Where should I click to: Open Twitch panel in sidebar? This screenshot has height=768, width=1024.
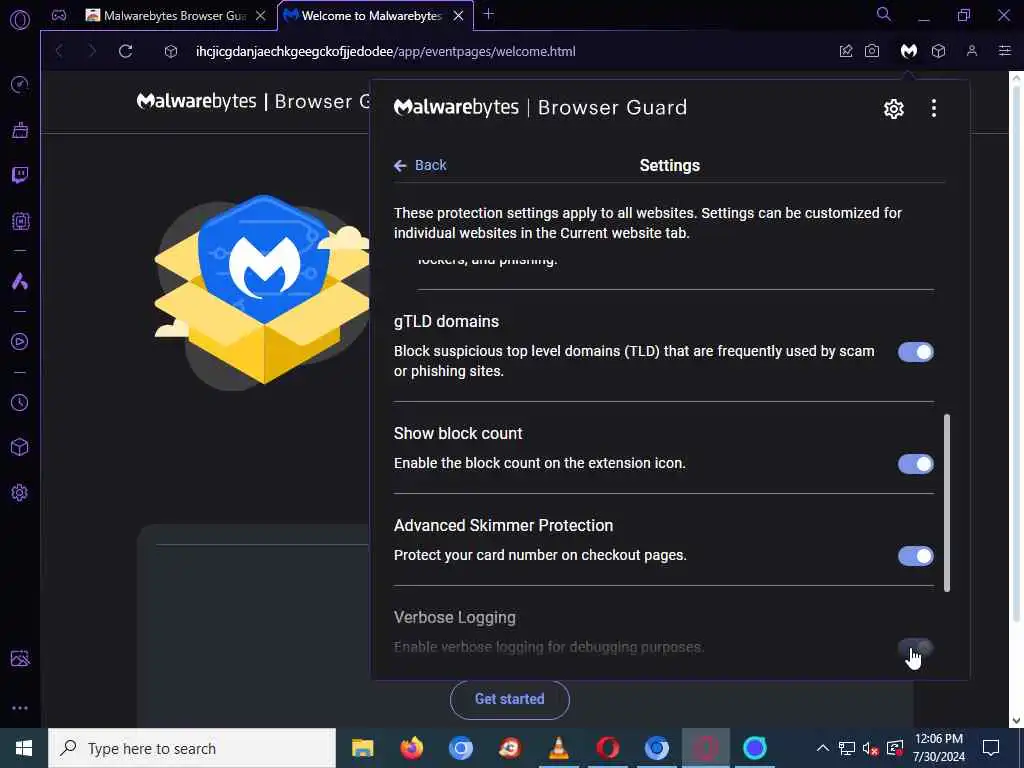coord(20,174)
